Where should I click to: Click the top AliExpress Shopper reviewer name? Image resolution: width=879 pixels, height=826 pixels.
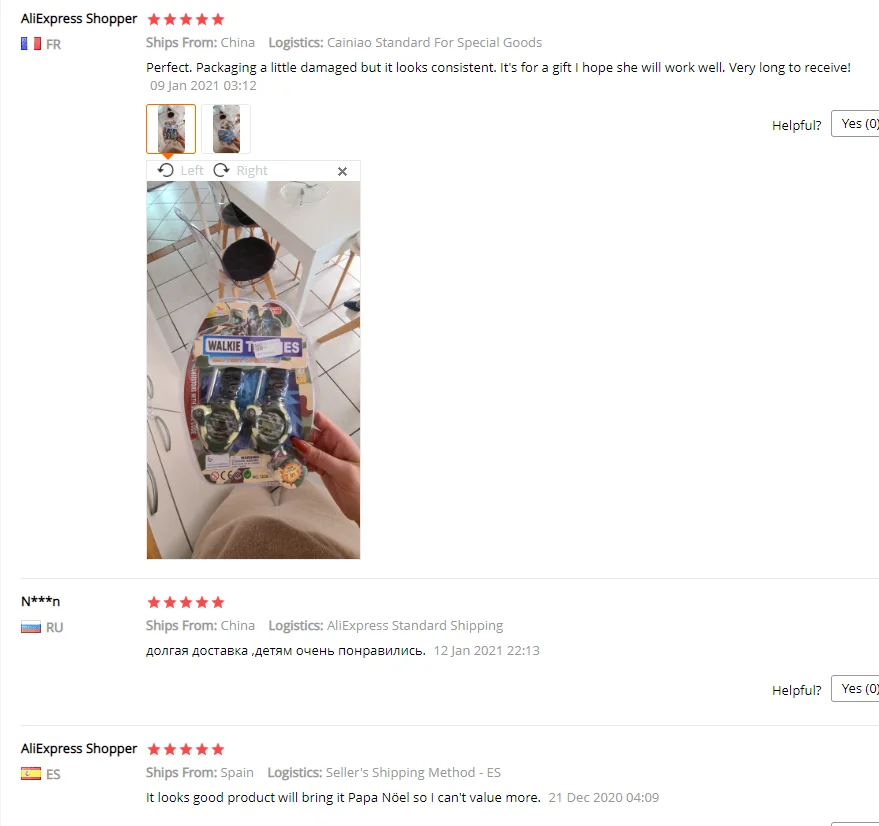pyautogui.click(x=79, y=19)
